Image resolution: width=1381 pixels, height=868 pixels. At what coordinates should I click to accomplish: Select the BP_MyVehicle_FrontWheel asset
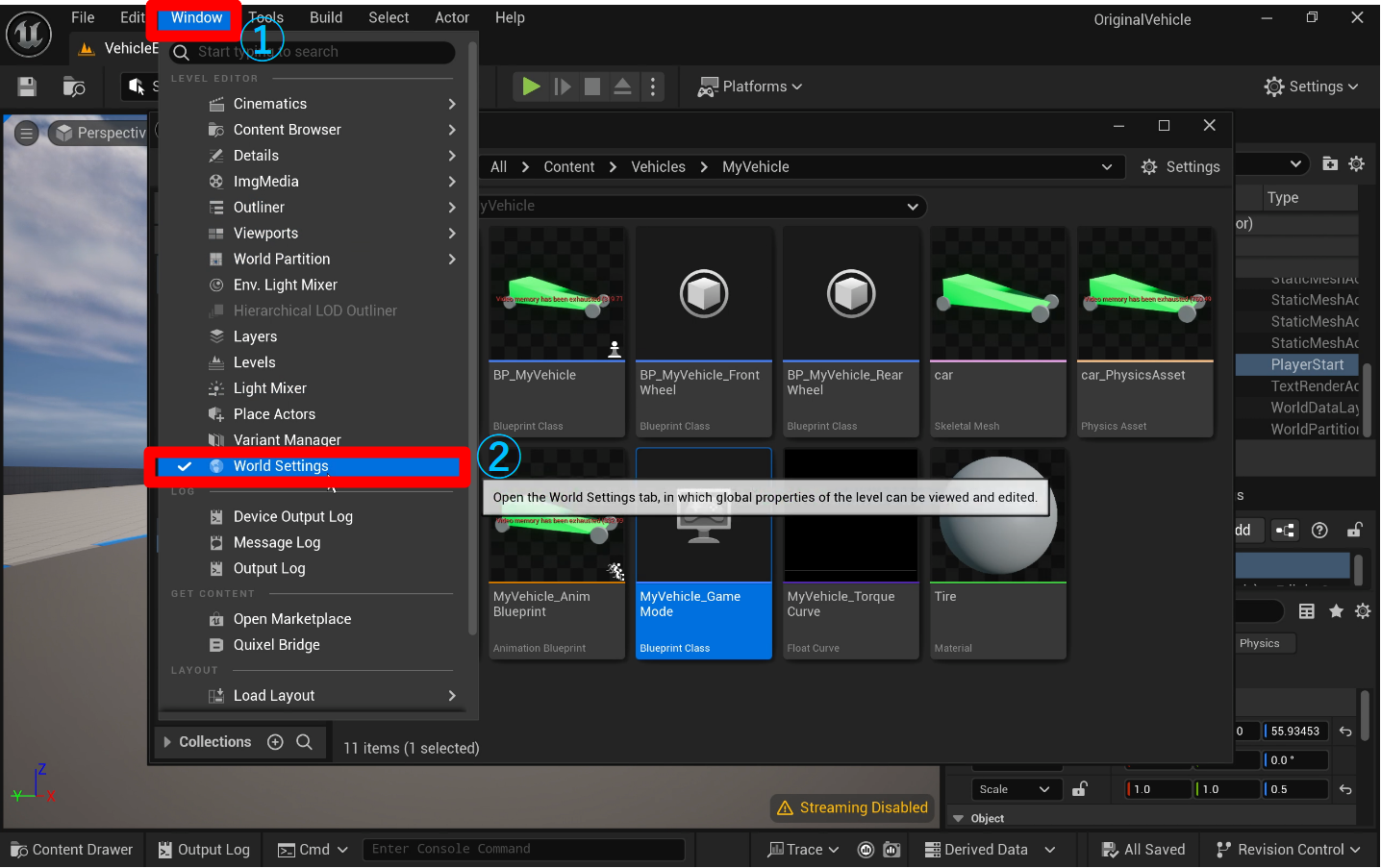click(x=704, y=332)
